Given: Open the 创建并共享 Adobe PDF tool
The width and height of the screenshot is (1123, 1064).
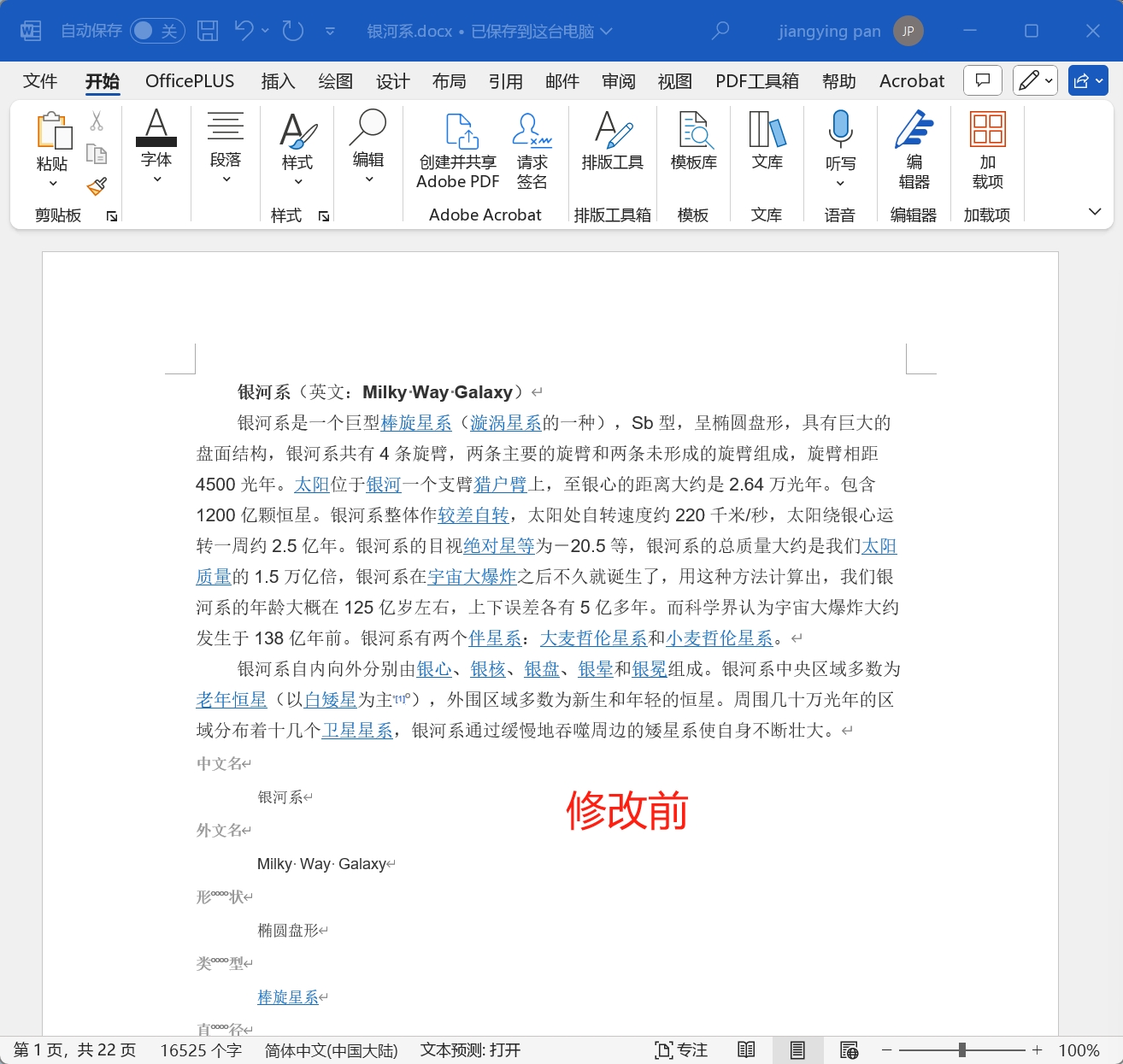Looking at the screenshot, I should (x=457, y=152).
